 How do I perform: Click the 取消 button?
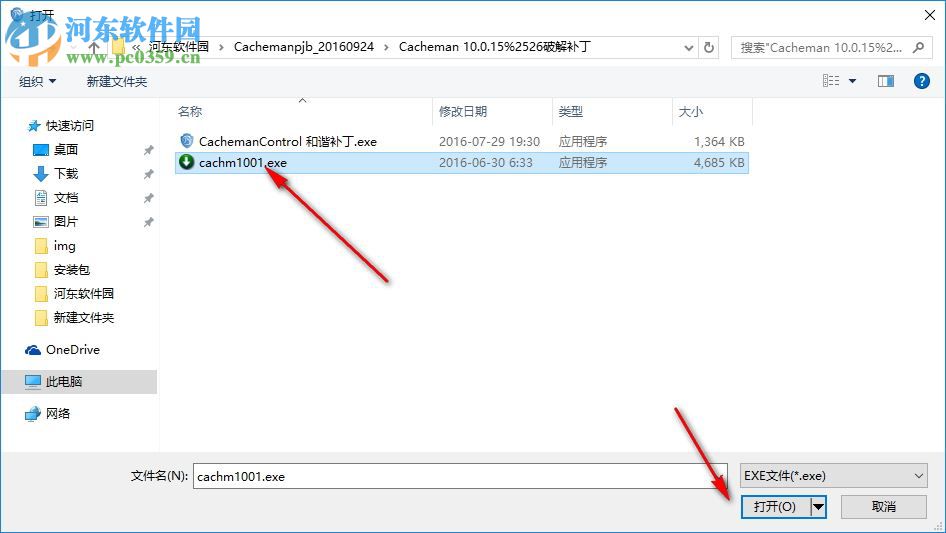(884, 506)
